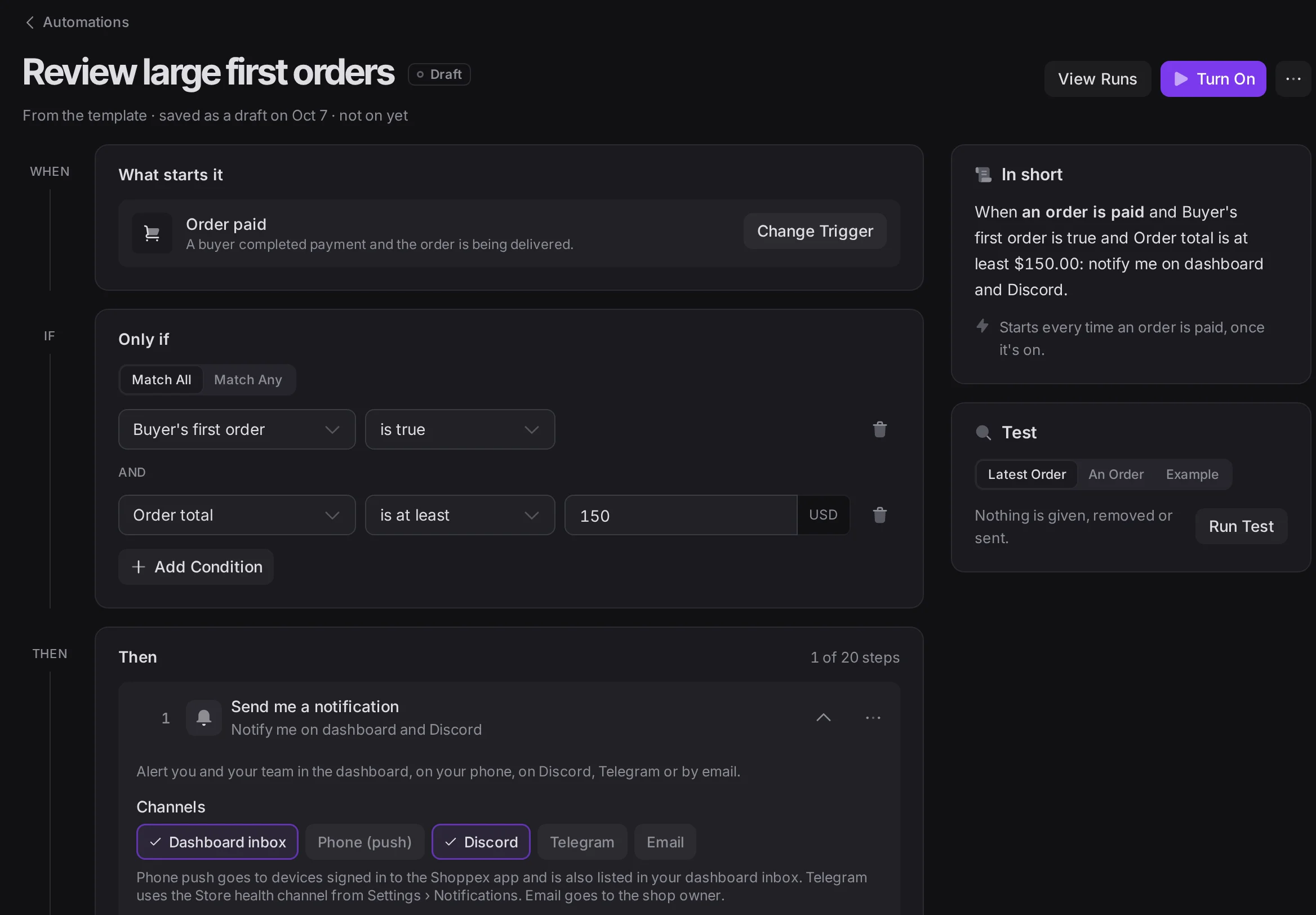Toggle the Discord channel off
1316x915 pixels.
pyautogui.click(x=481, y=842)
